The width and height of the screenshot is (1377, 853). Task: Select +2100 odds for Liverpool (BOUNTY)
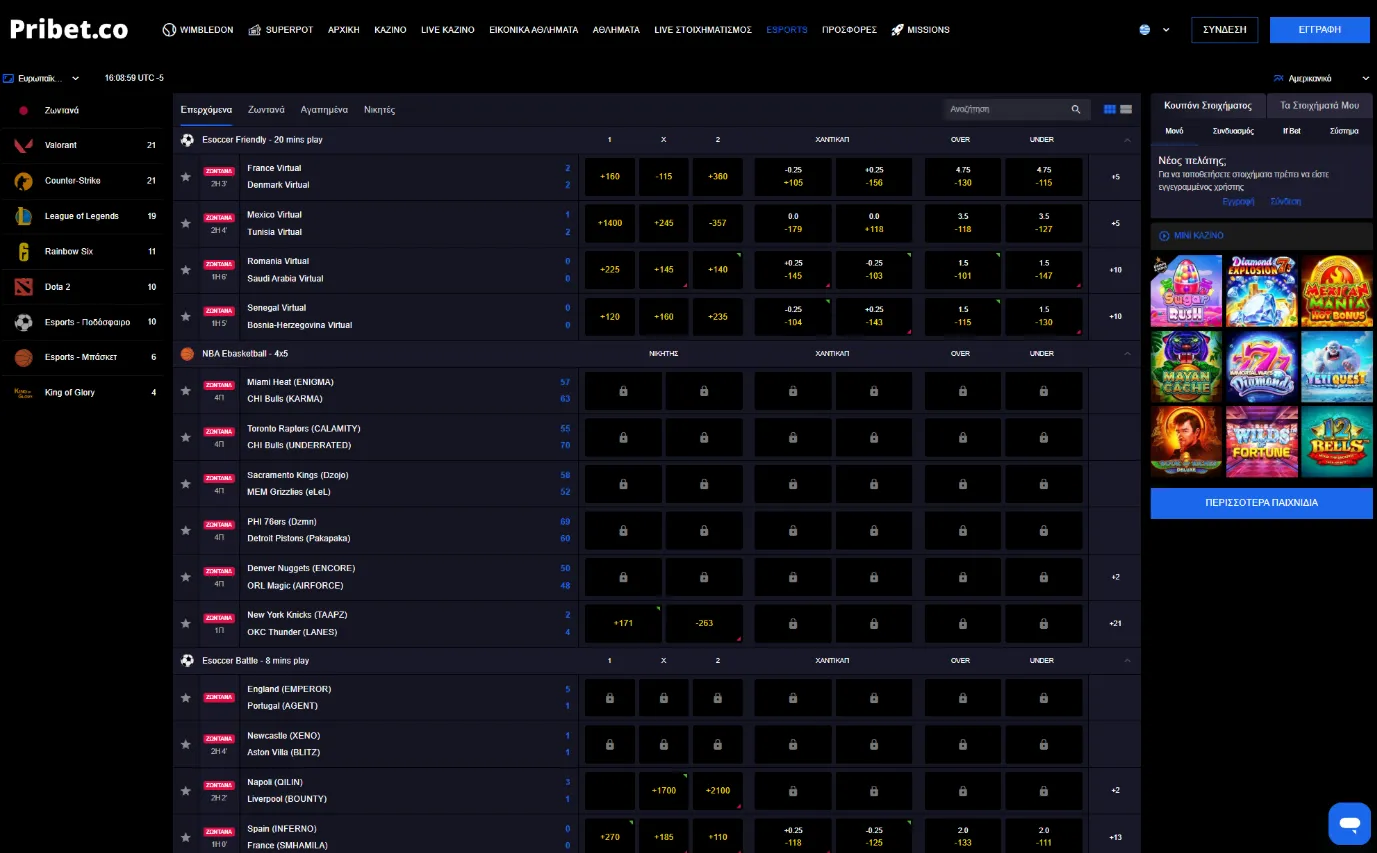(x=717, y=791)
